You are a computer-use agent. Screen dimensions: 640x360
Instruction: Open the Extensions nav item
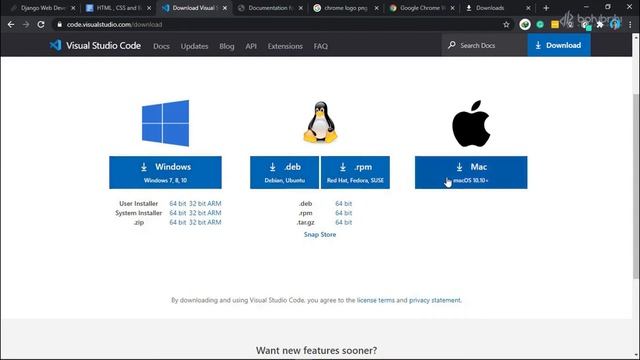(x=285, y=46)
